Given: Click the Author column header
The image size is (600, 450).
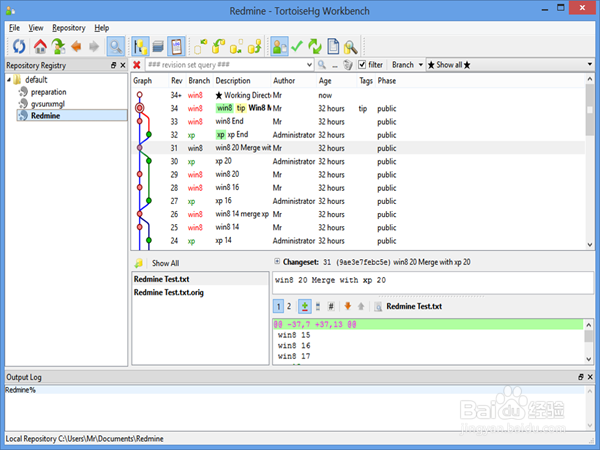Looking at the screenshot, I should 284,81.
